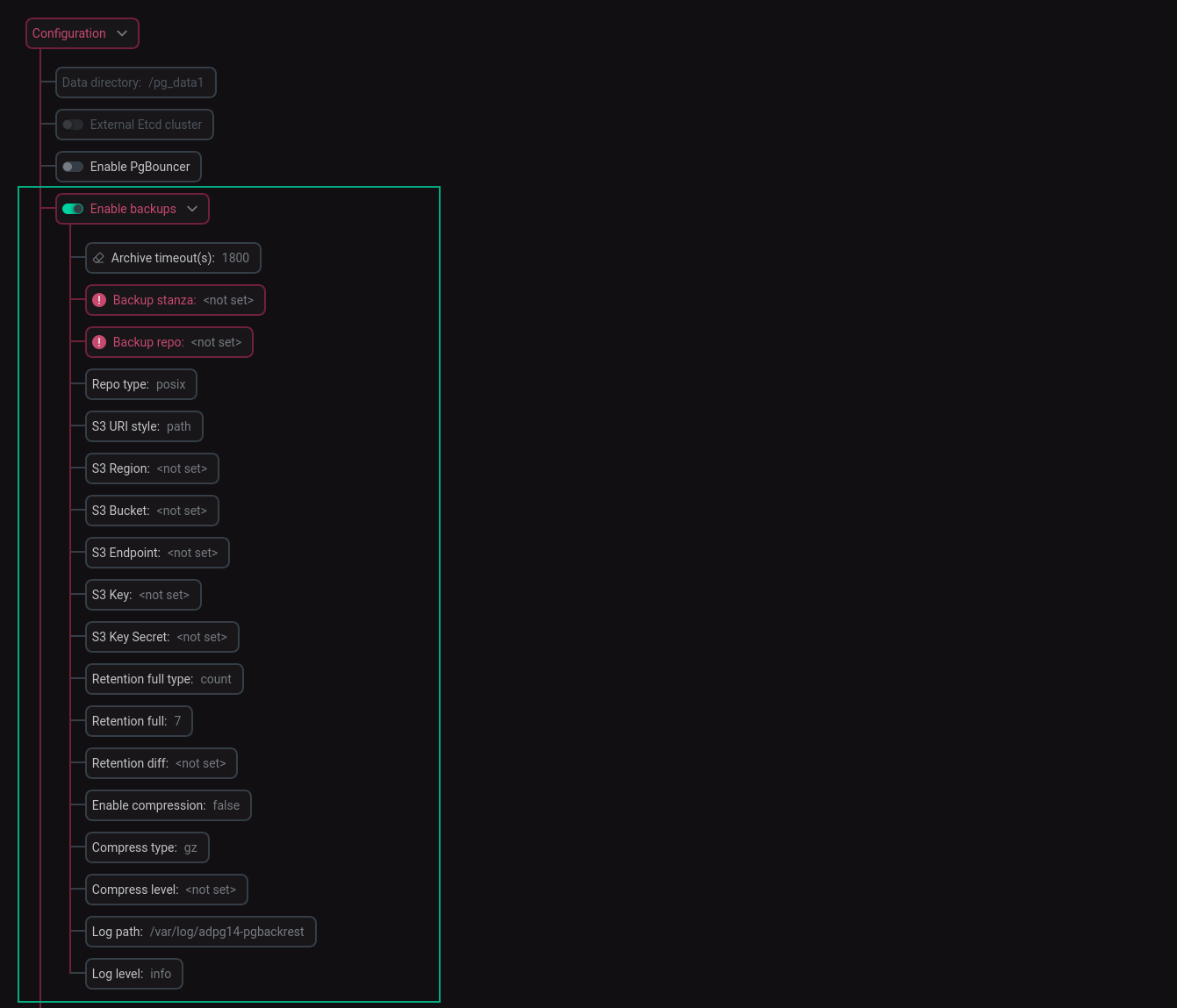Edit Retention full type count
This screenshot has width=1177, height=1008.
[x=164, y=679]
